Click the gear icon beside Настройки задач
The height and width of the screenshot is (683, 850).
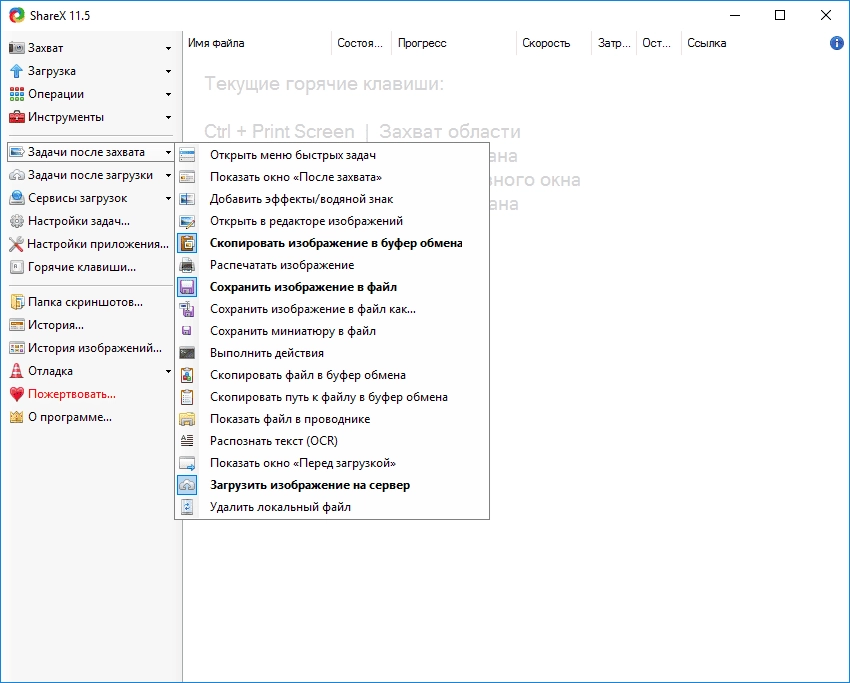tap(17, 221)
